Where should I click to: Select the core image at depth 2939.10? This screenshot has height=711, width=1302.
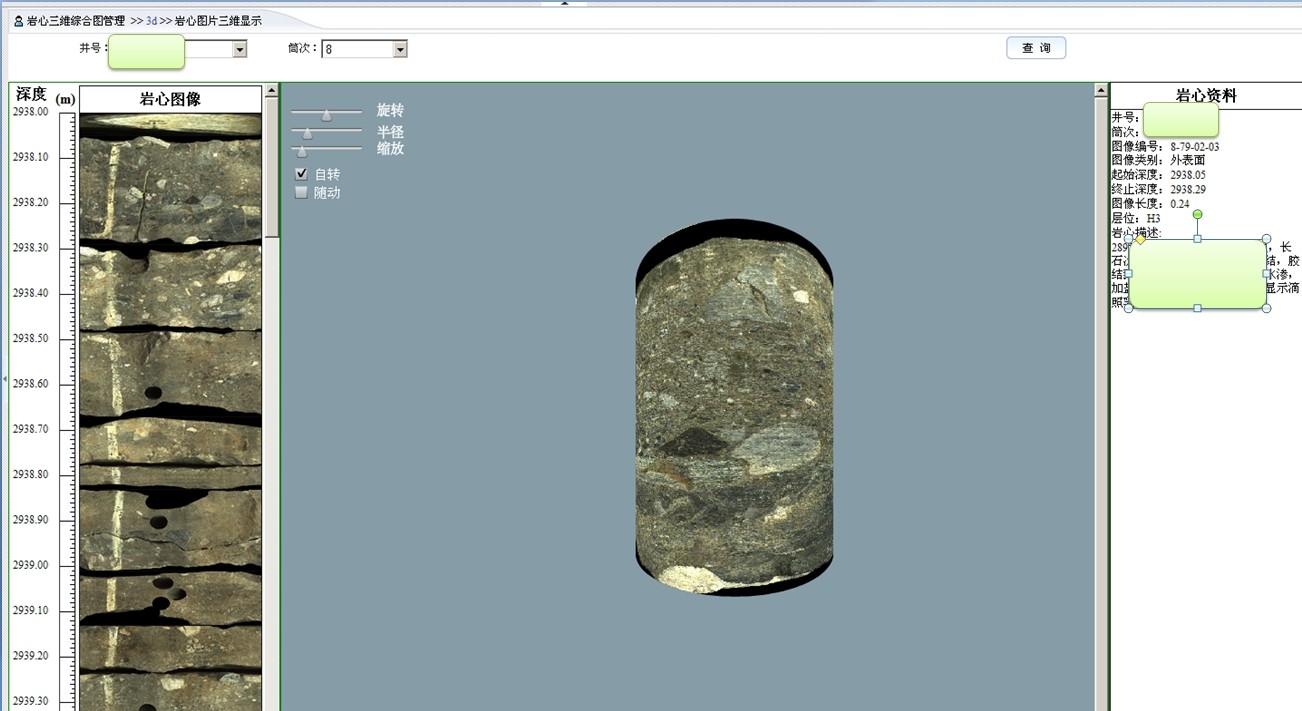click(170, 599)
